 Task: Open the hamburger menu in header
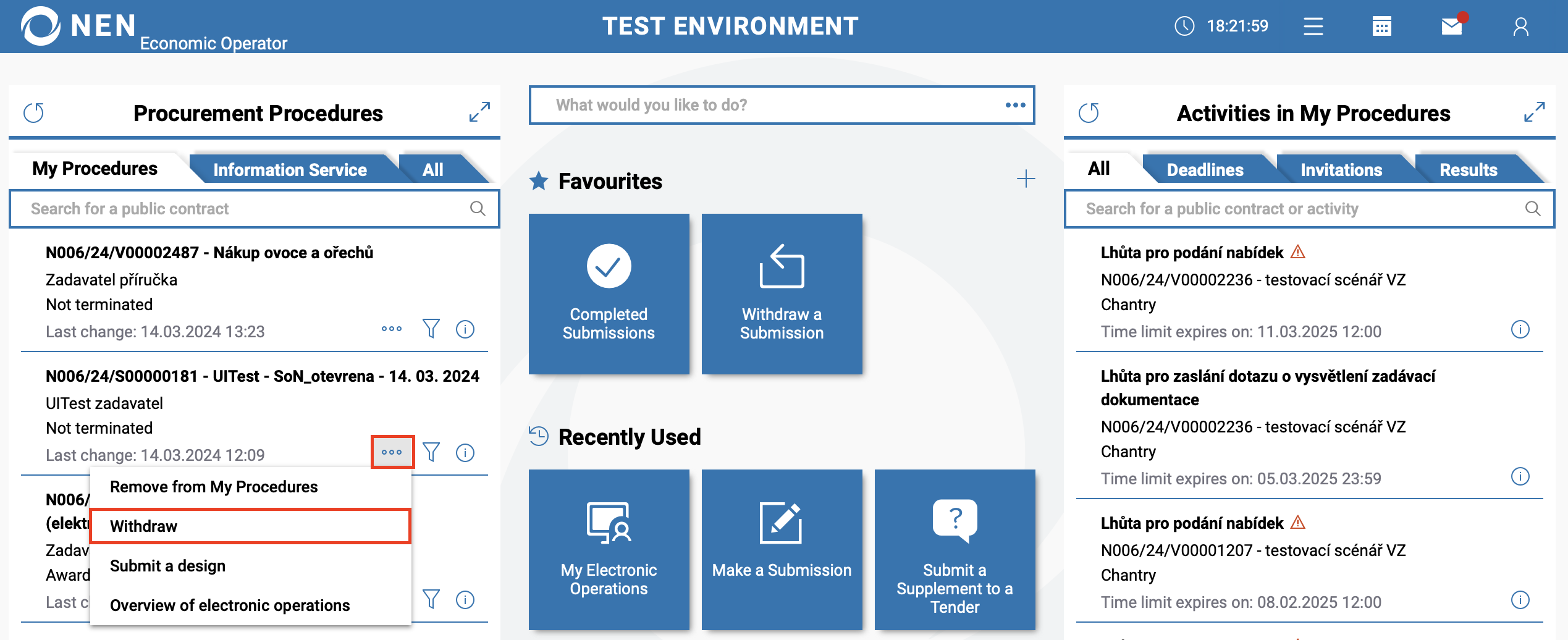click(1313, 27)
